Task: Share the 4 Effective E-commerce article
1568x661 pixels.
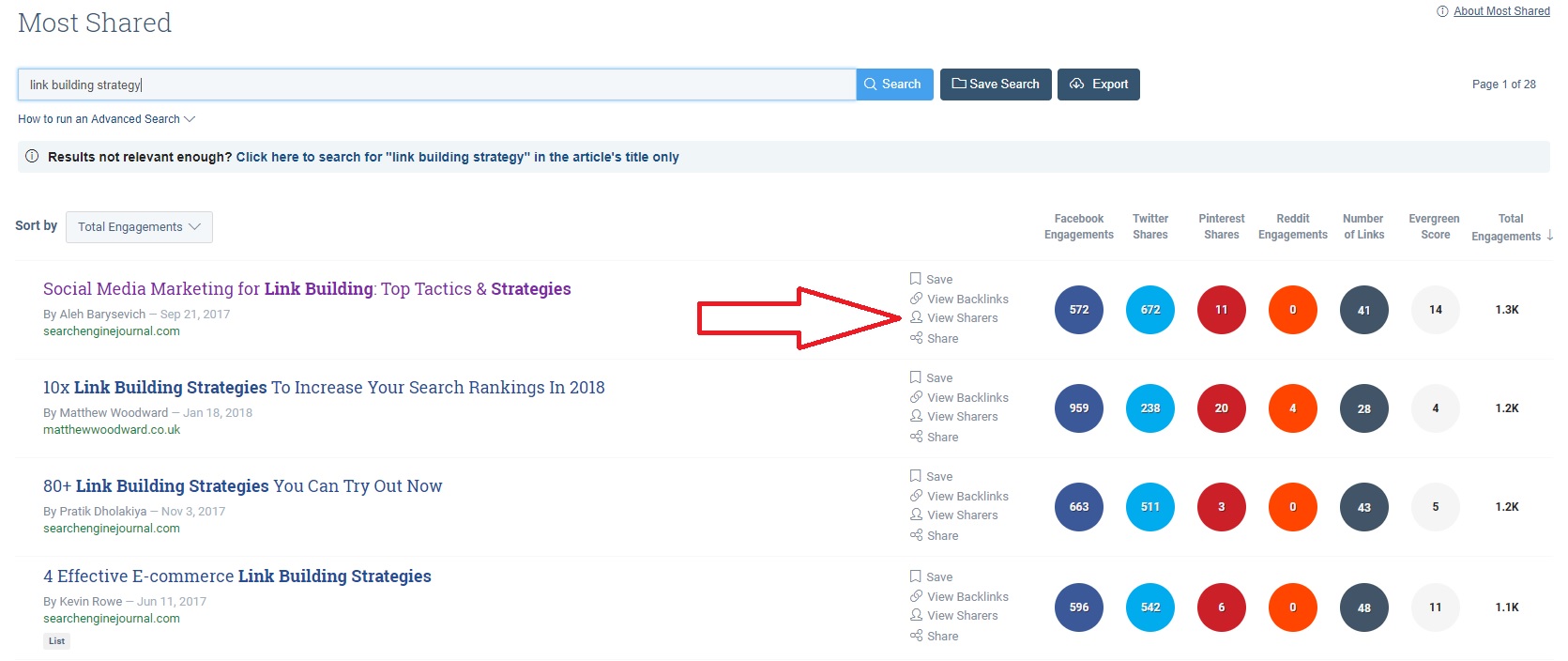Action: 934,636
